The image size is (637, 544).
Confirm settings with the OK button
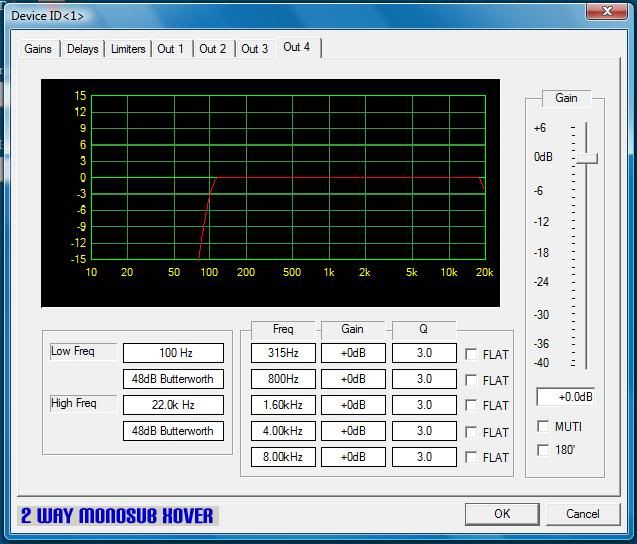coord(502,514)
